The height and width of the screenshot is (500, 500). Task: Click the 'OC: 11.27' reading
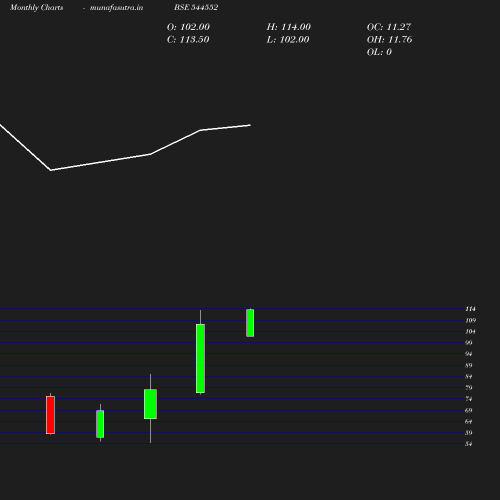[x=389, y=27]
